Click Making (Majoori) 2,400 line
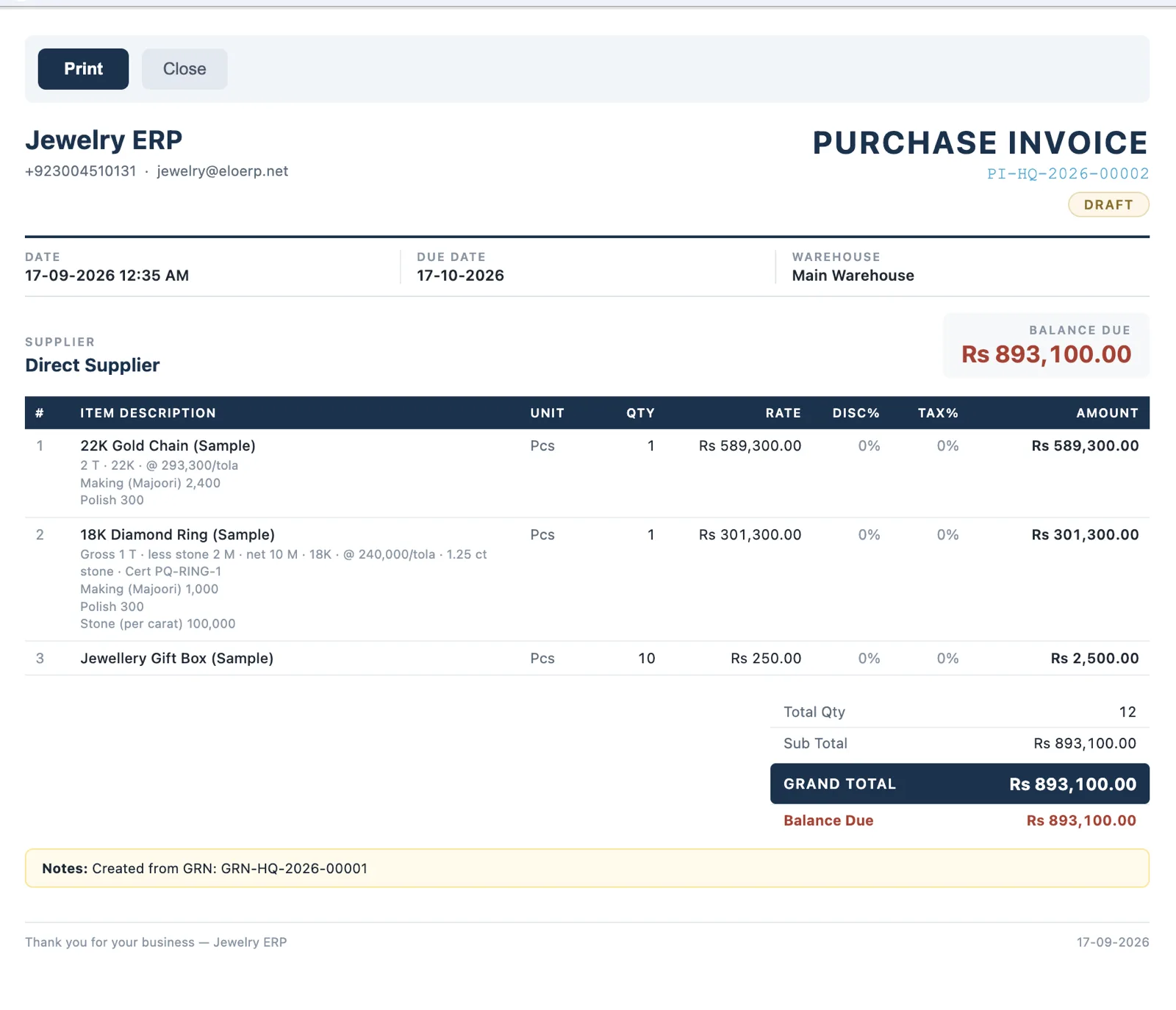Viewport: 1176px width, 1010px height. (x=150, y=483)
